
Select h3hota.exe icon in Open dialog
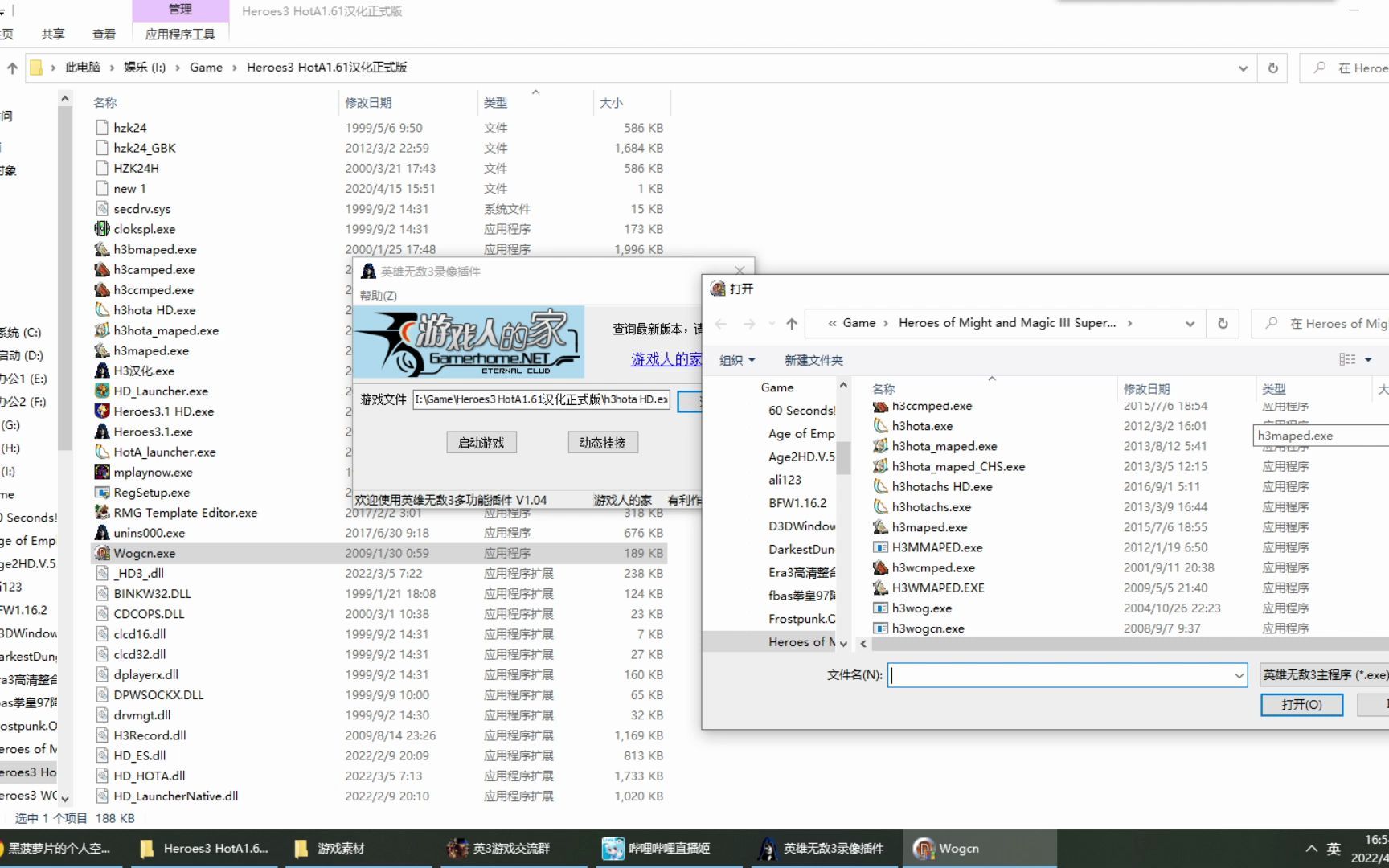click(x=881, y=426)
